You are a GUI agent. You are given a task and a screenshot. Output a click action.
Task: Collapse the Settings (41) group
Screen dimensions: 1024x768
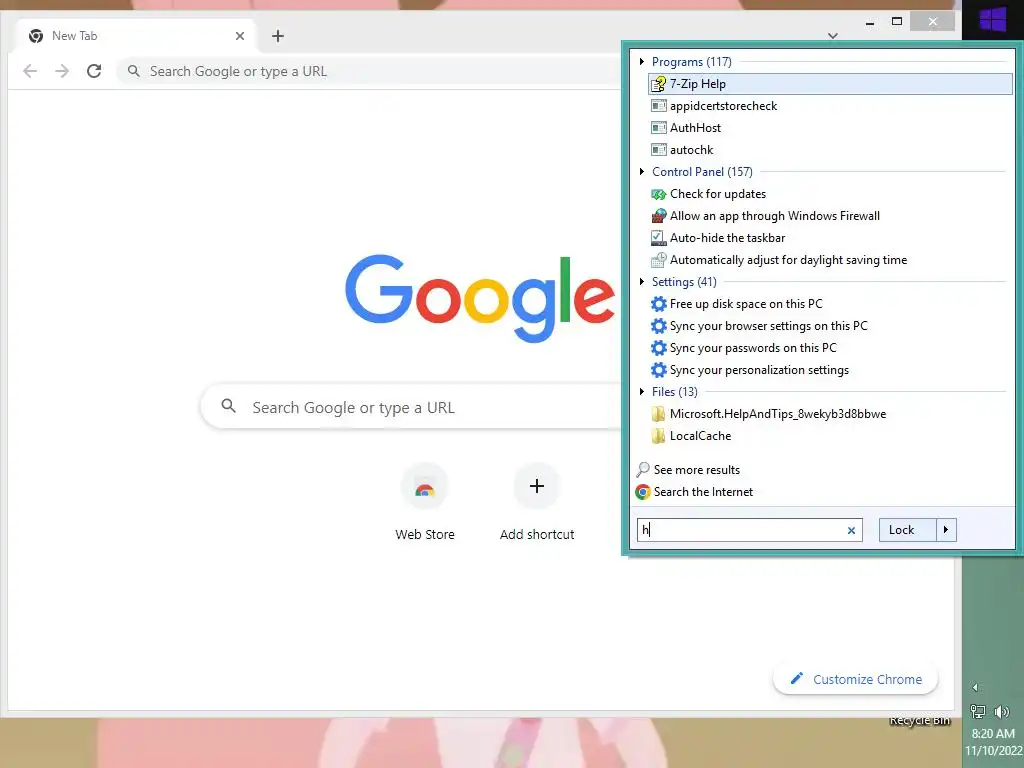[x=642, y=281]
